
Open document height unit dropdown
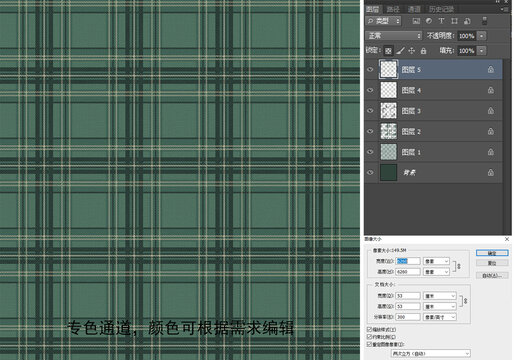[440, 306]
